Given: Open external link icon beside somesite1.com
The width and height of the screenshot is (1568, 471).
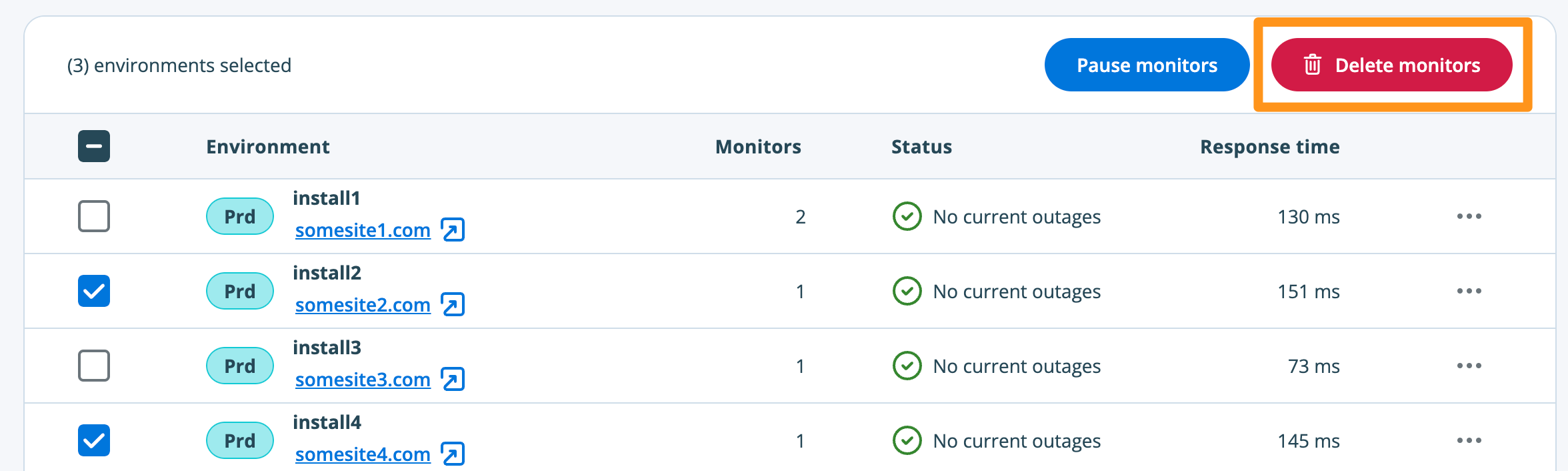Looking at the screenshot, I should click(x=453, y=230).
